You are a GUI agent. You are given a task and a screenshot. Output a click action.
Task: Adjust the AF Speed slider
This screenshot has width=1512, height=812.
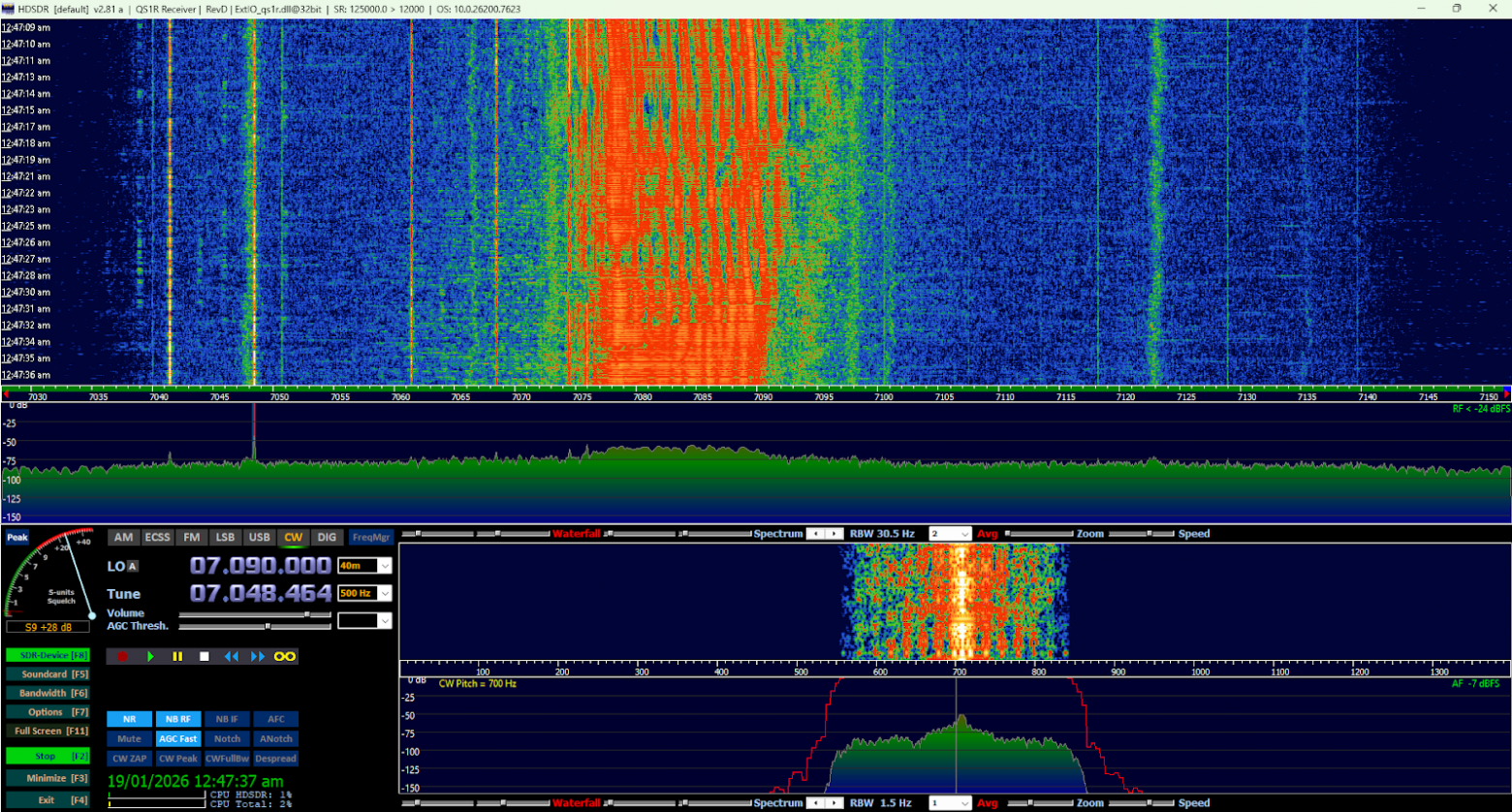pos(1143,803)
